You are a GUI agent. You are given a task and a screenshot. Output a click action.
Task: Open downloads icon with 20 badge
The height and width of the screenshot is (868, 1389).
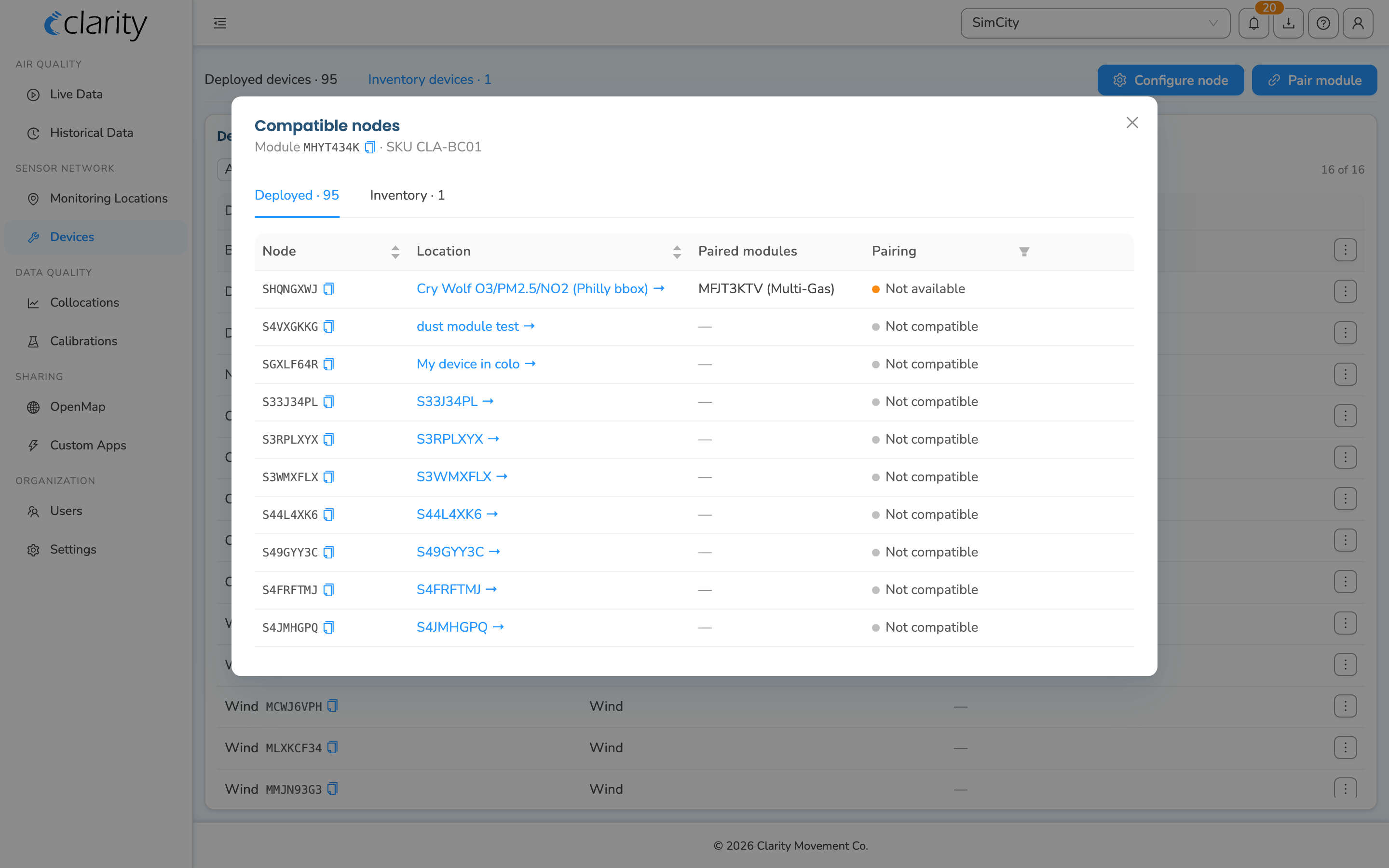pyautogui.click(x=1289, y=23)
